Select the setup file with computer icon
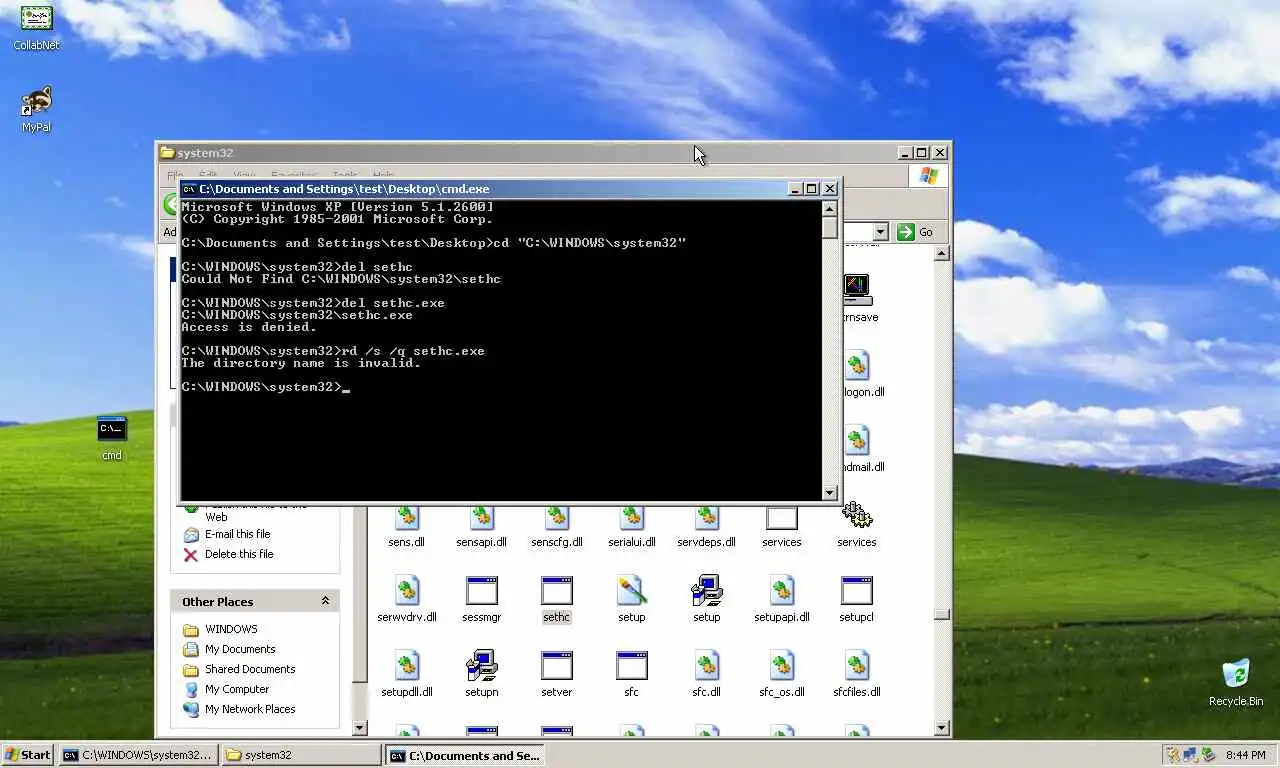Screen dimensions: 1280x768 707,599
